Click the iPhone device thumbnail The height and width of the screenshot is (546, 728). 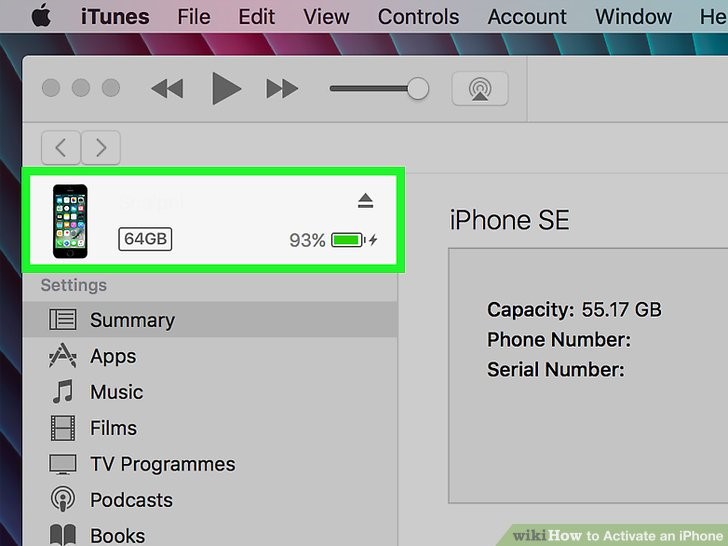[70, 221]
